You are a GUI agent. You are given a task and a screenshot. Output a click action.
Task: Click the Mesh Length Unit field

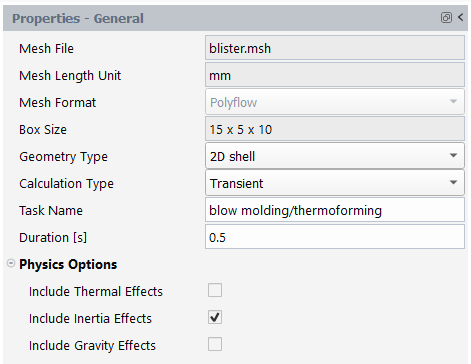click(x=335, y=75)
